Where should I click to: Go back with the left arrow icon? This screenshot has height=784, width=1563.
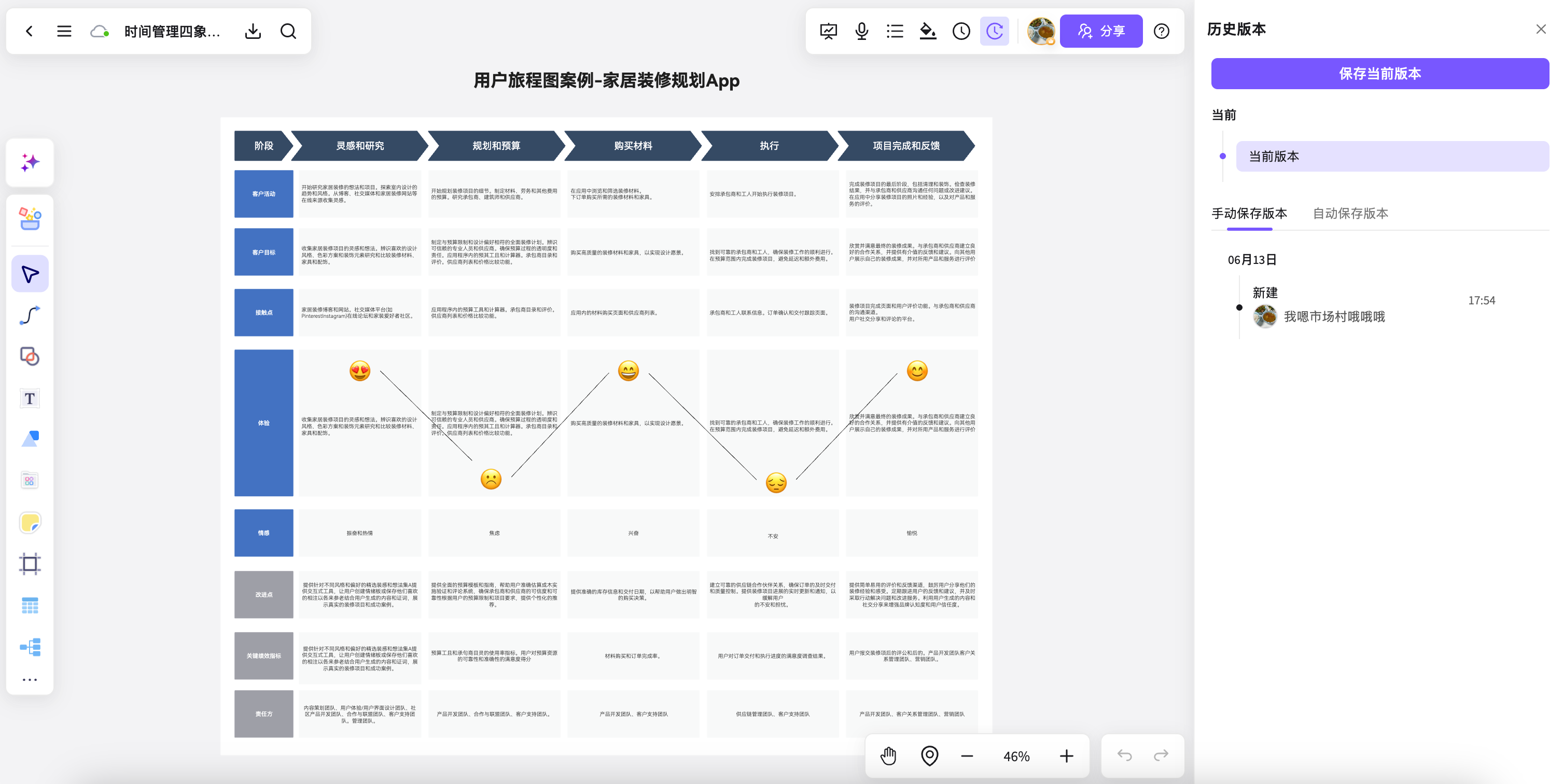click(29, 31)
